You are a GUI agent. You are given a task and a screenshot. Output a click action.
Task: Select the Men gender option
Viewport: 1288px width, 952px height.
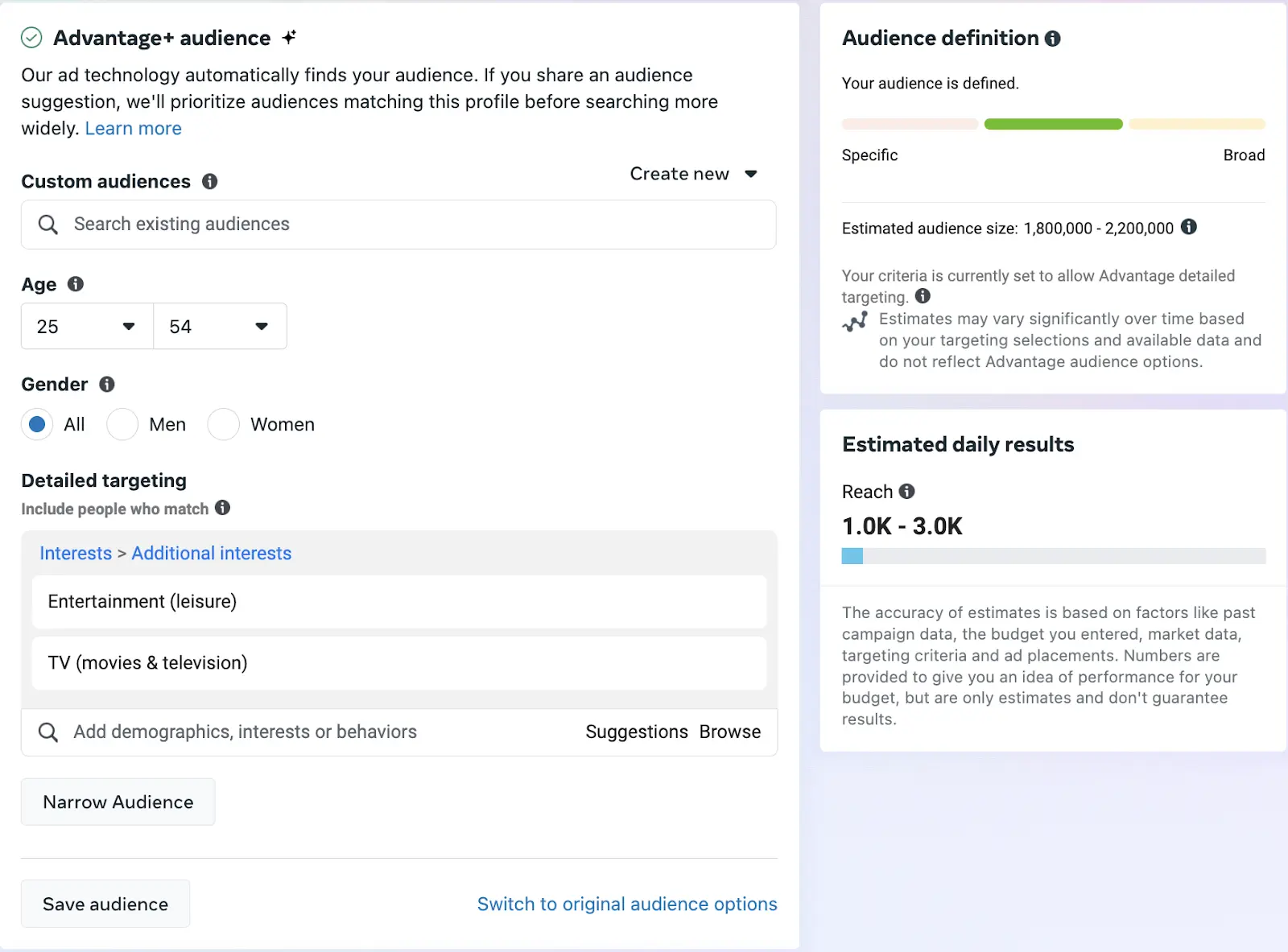(x=122, y=424)
